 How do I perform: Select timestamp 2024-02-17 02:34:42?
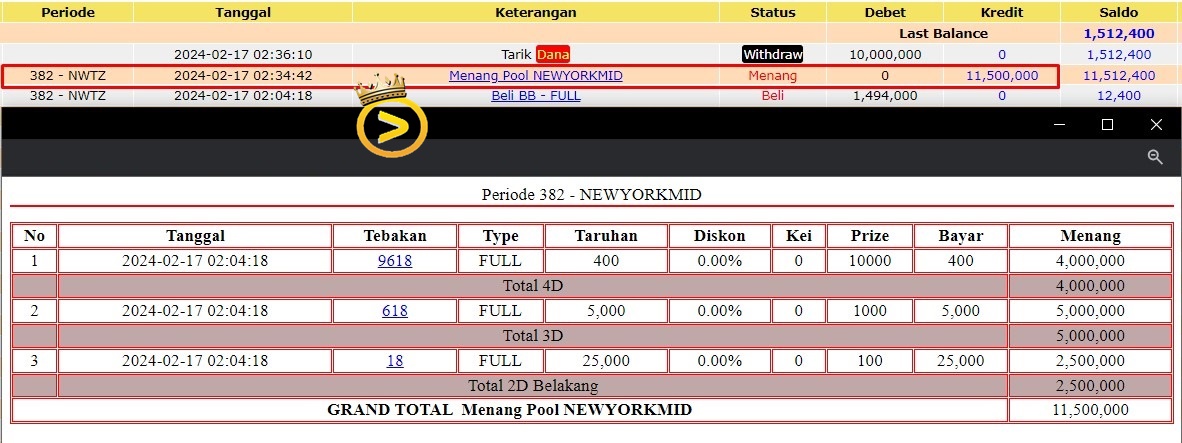(x=243, y=75)
